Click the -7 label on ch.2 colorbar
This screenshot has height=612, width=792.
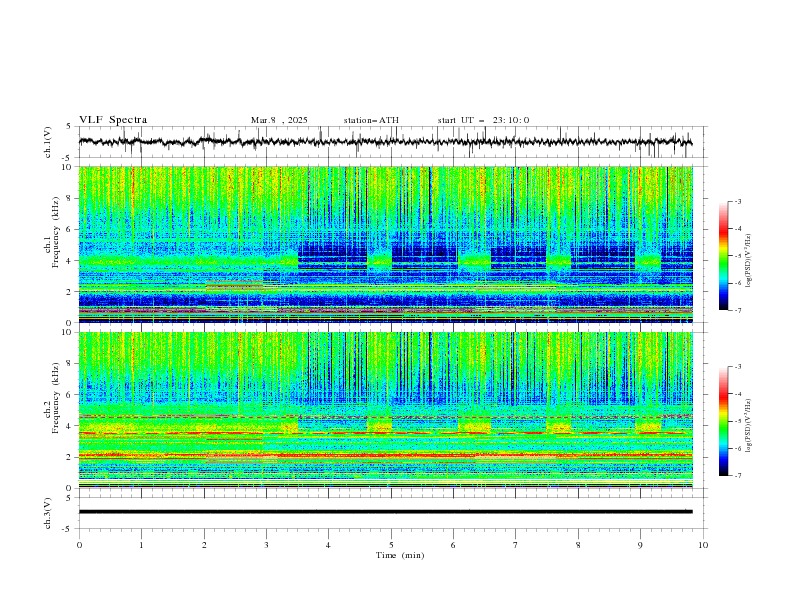click(737, 475)
